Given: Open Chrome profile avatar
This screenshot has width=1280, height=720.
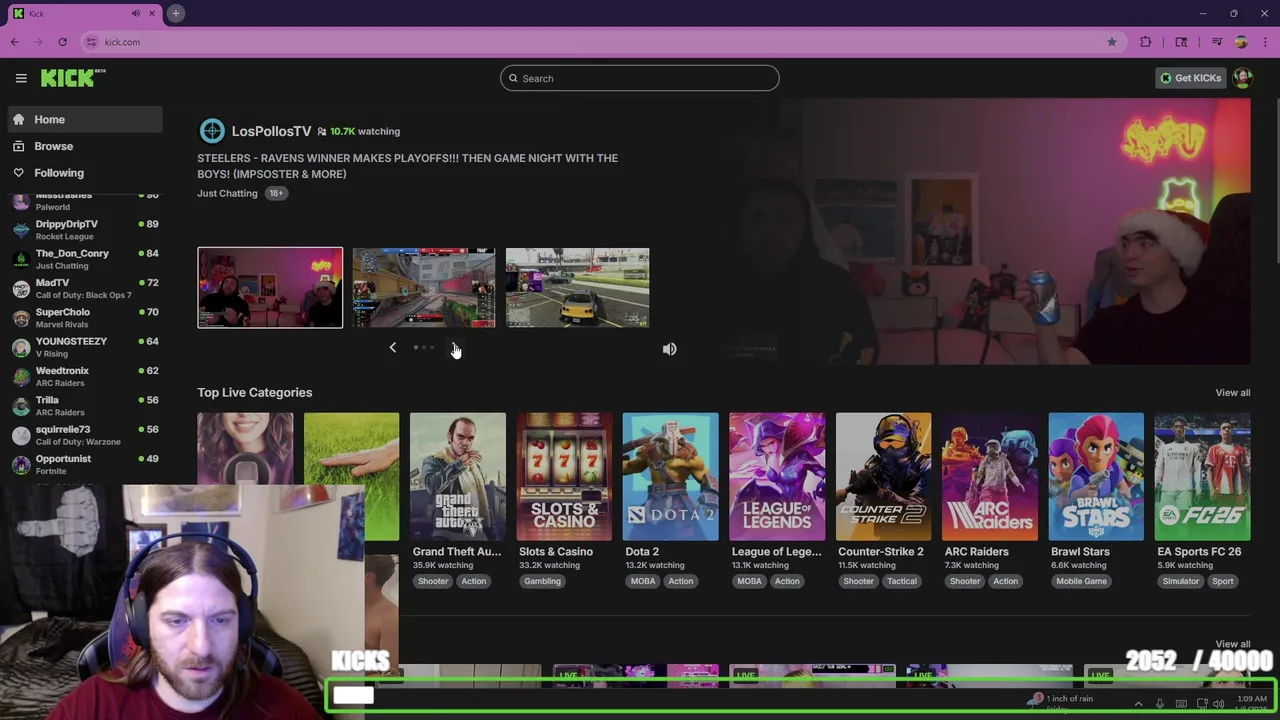Looking at the screenshot, I should [x=1241, y=42].
